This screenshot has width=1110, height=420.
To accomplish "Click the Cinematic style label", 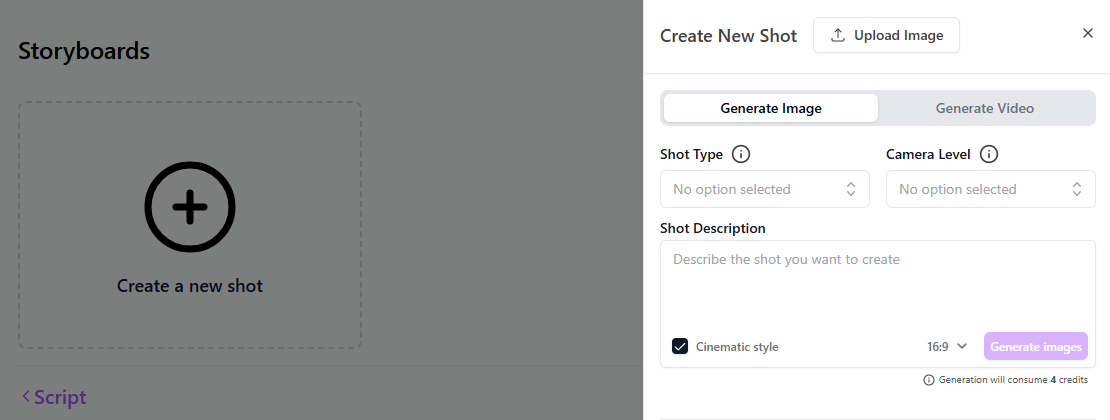I will 737,347.
